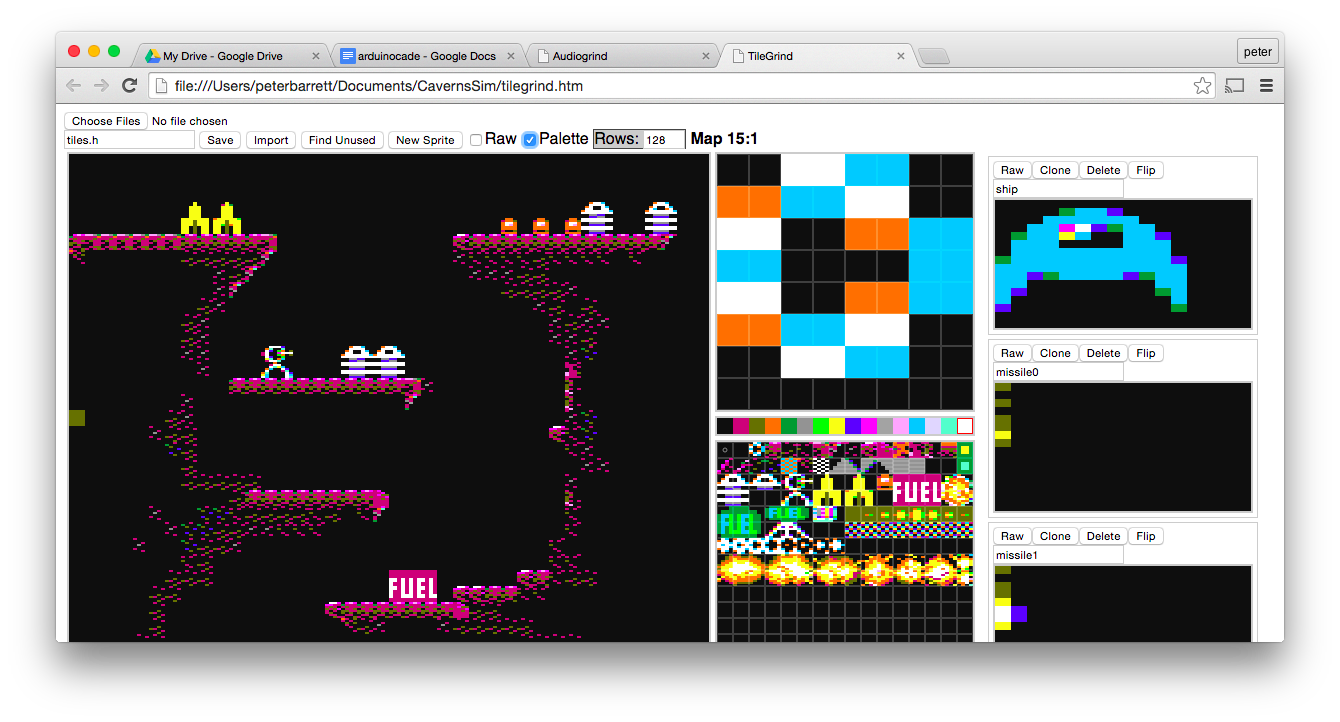This screenshot has height=722, width=1340.
Task: Click the FUEL block on the map
Action: 413,586
